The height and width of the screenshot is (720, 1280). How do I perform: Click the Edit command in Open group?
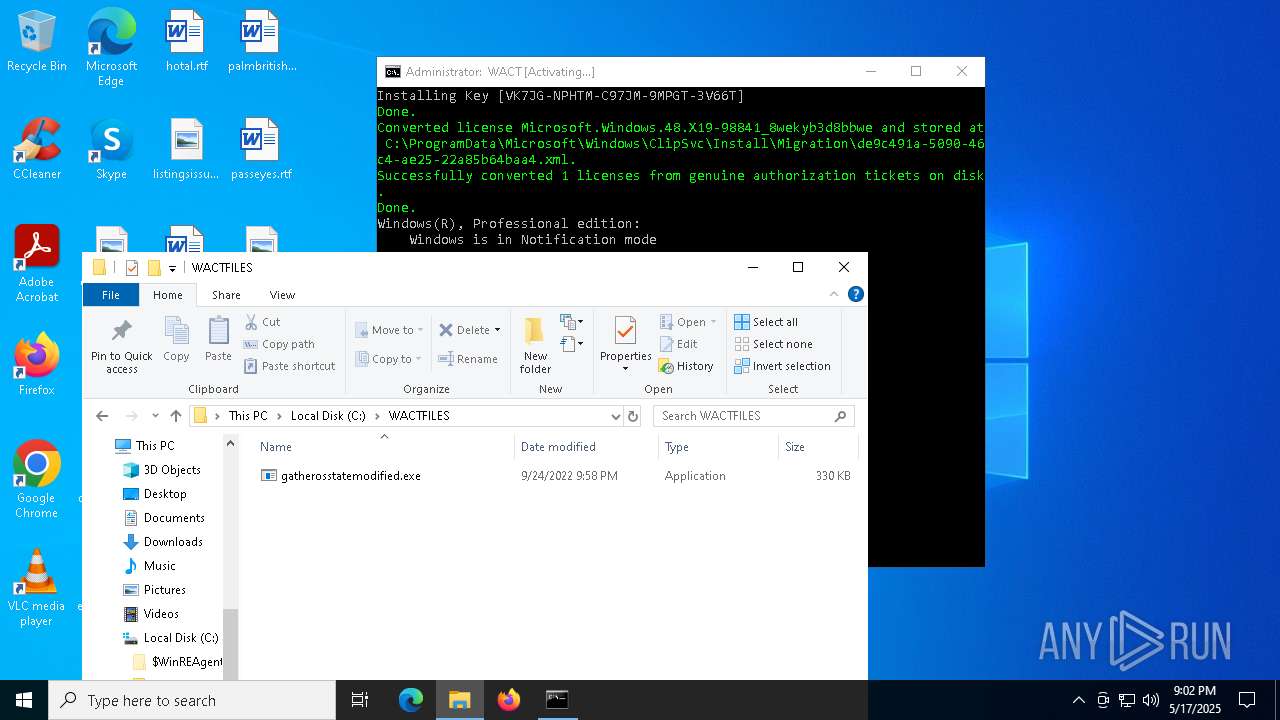(x=678, y=344)
